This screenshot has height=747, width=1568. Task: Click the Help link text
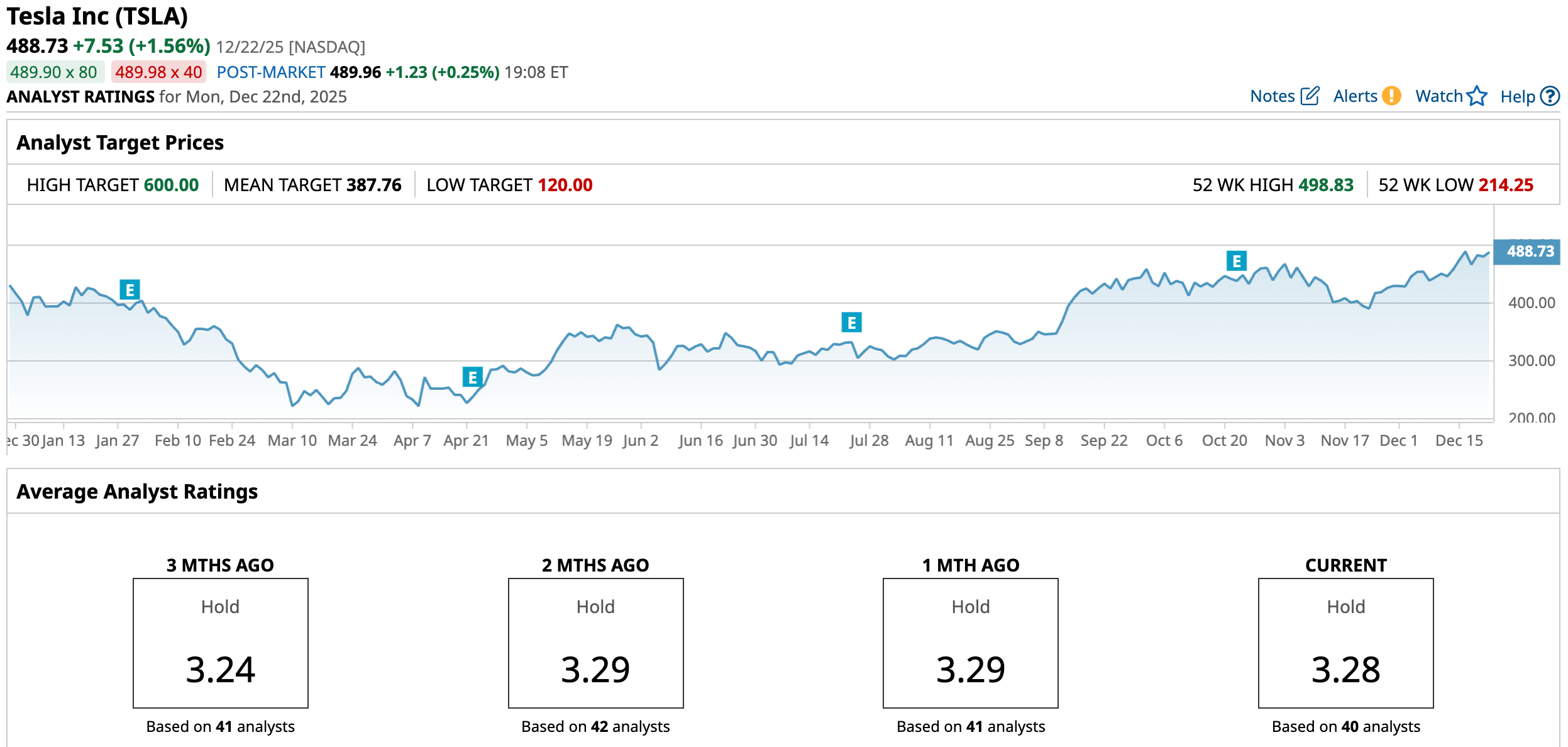1517,97
